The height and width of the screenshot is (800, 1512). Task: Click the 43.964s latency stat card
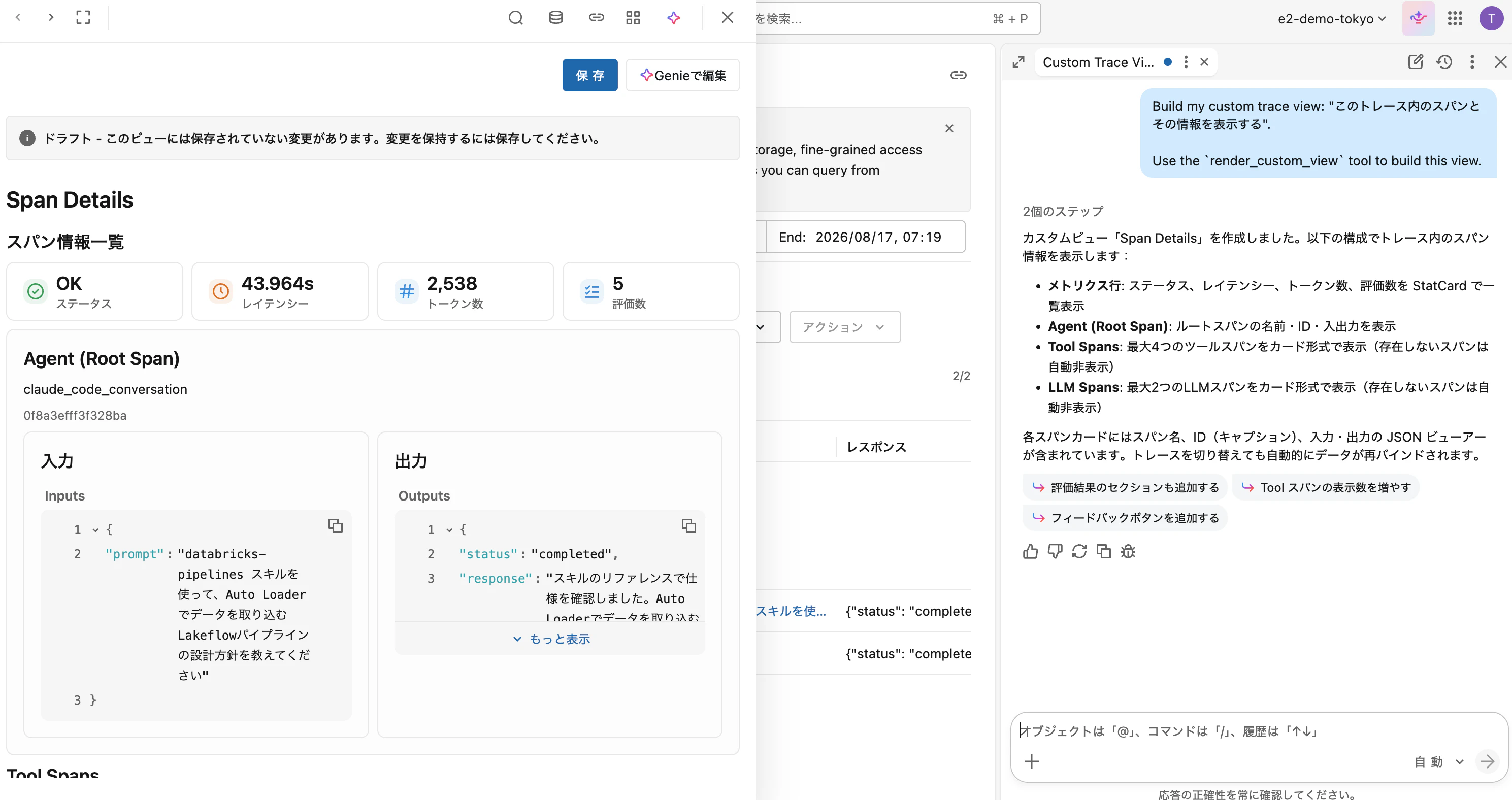(x=280, y=292)
